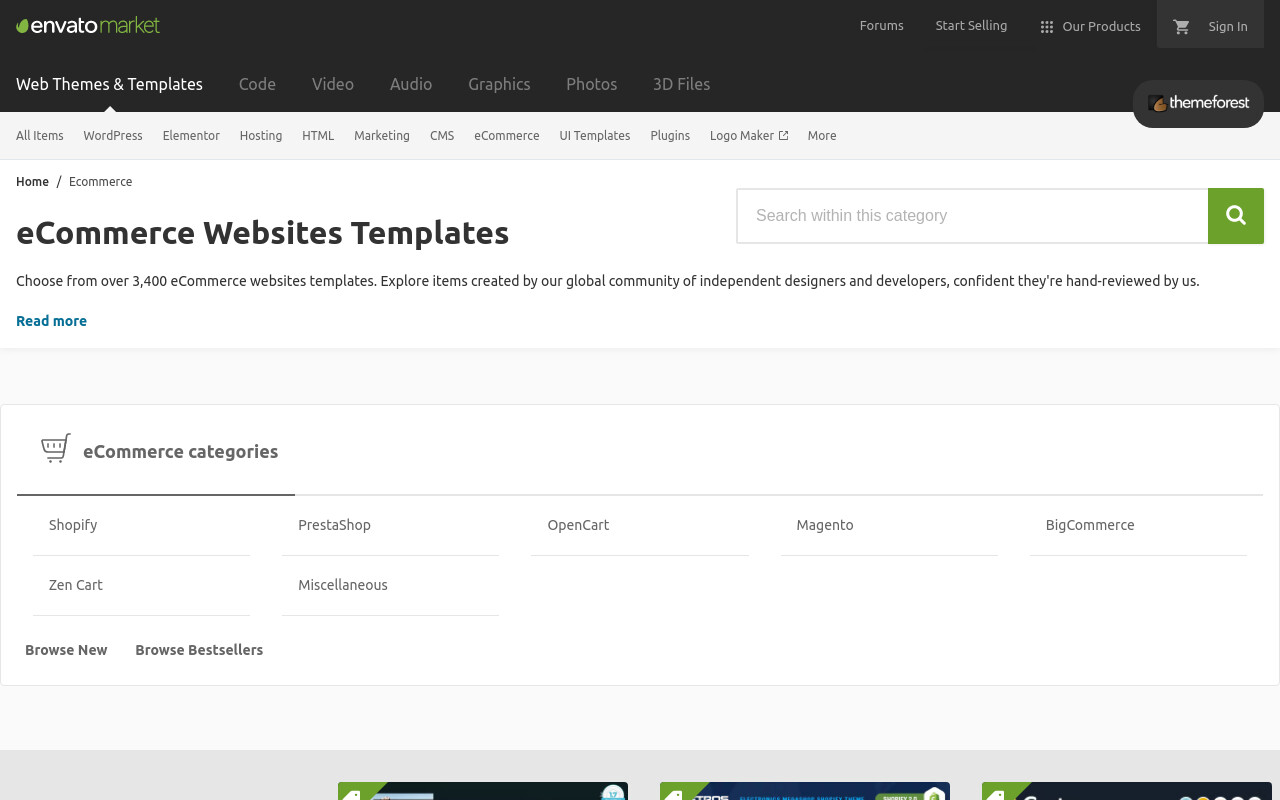The image size is (1280, 800).
Task: Open the eCommerce submenu item
Action: (x=507, y=136)
